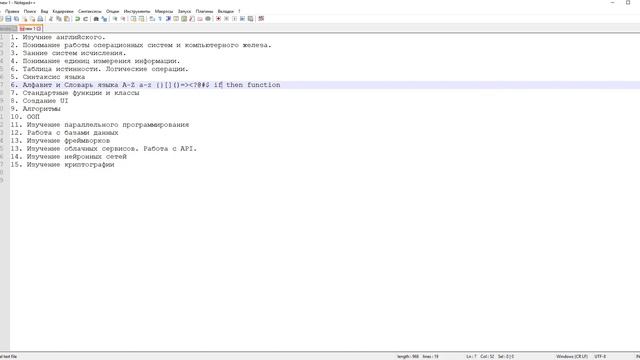Image resolution: width=640 pixels, height=360 pixels.
Task: Click line 'Таблица истинности. Логические операции.'
Action: pyautogui.click(x=100, y=69)
